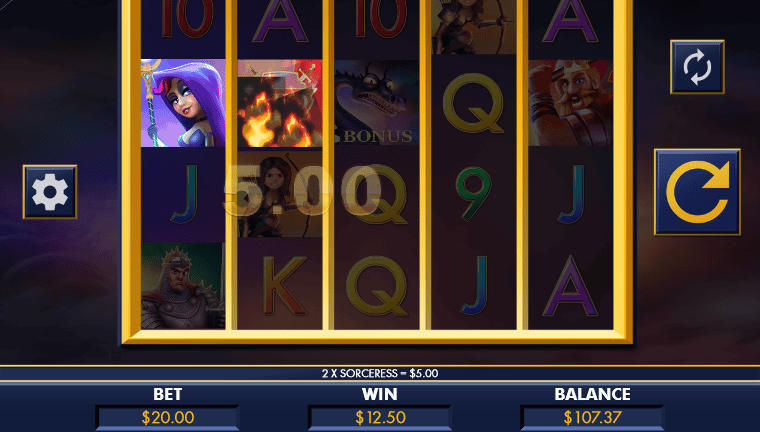
Task: Select the bottom Q in third reel
Action: point(377,286)
